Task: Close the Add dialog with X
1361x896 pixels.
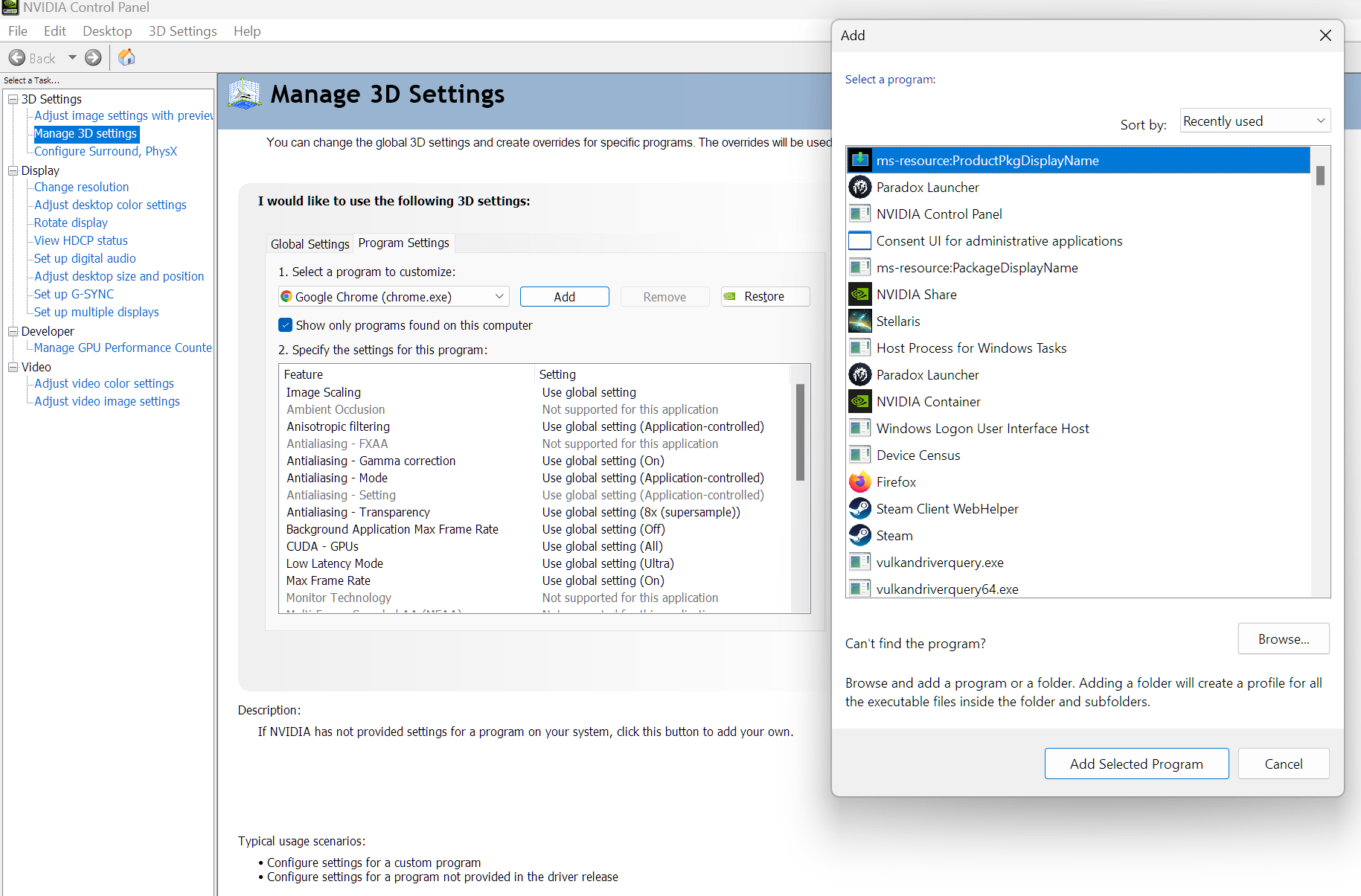Action: tap(1325, 35)
